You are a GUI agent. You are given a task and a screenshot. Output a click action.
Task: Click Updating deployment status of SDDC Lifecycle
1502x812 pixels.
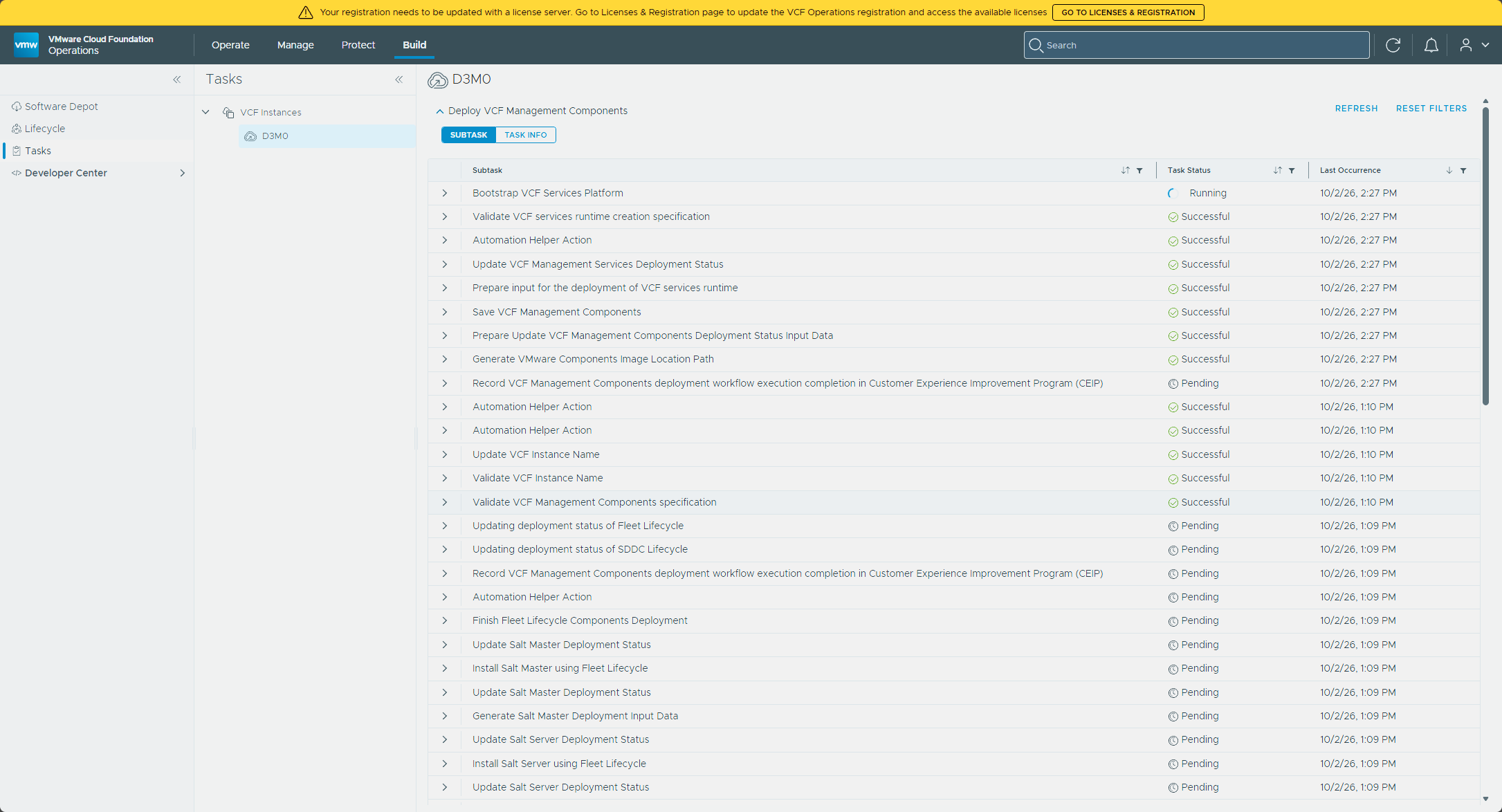pos(580,549)
